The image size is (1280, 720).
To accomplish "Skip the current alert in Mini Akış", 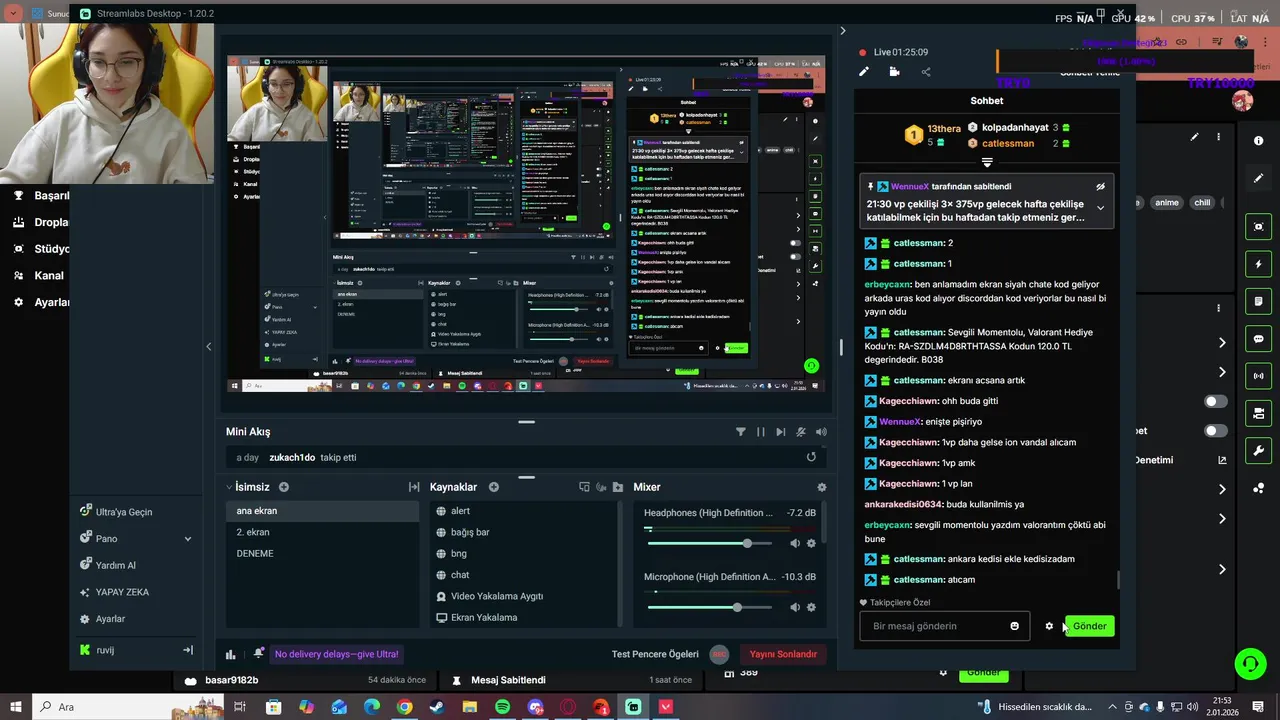I will point(781,432).
